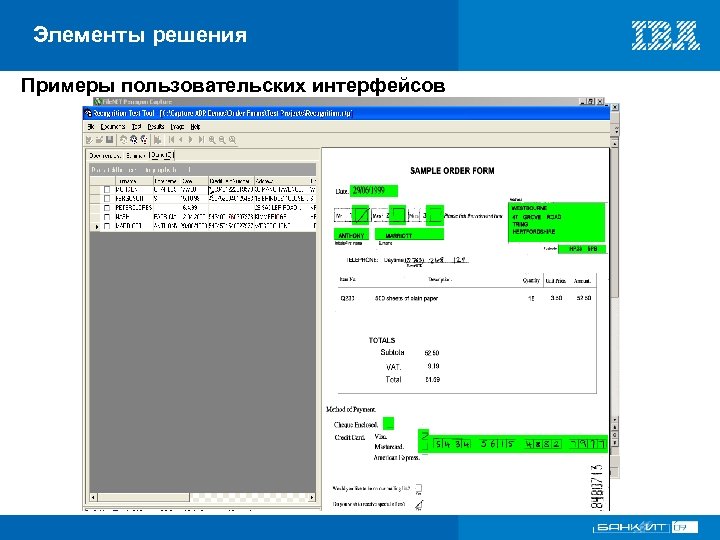Image resolution: width=720 pixels, height=540 pixels.
Task: Tick the checkbox in the current-row pointer row
Action: click(107, 226)
